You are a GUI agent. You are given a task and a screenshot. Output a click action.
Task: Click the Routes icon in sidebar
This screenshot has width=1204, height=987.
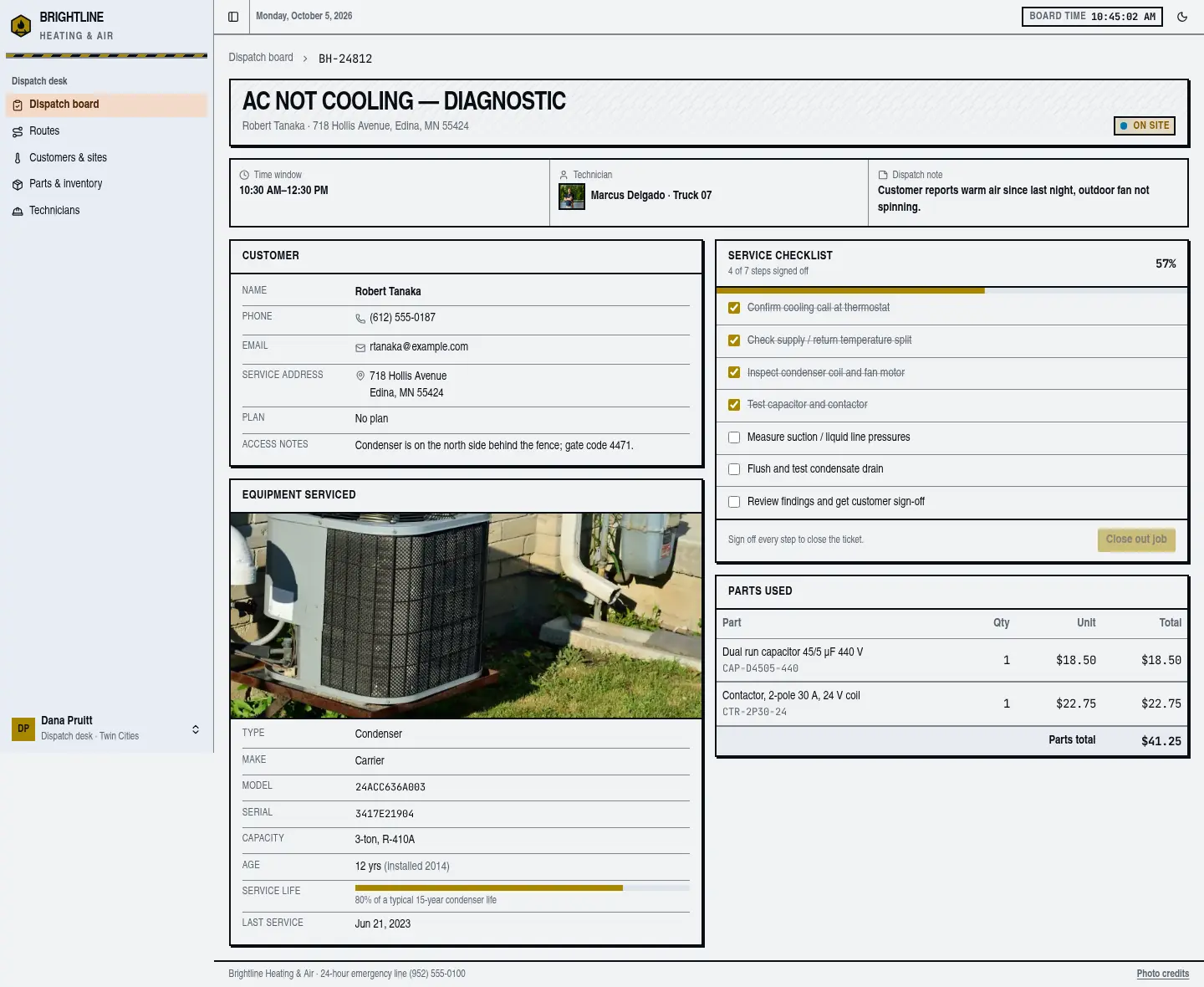point(18,132)
